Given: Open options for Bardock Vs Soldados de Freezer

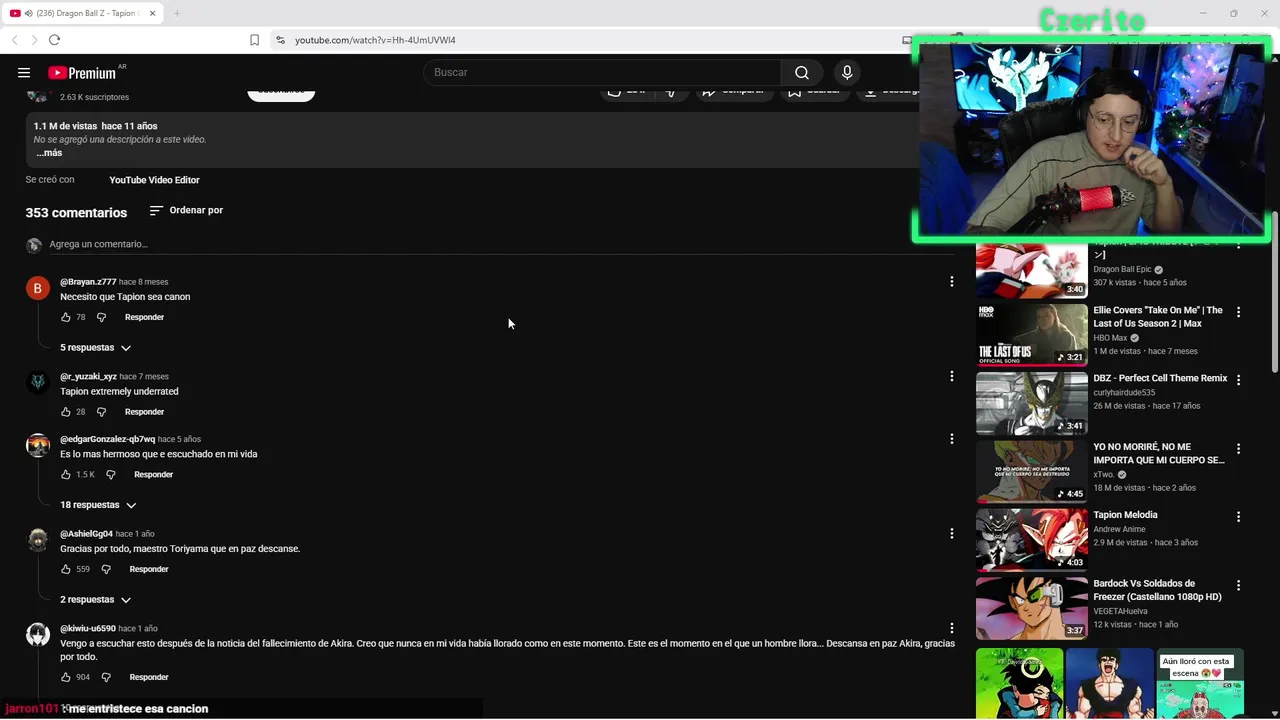Looking at the screenshot, I should 1238,585.
